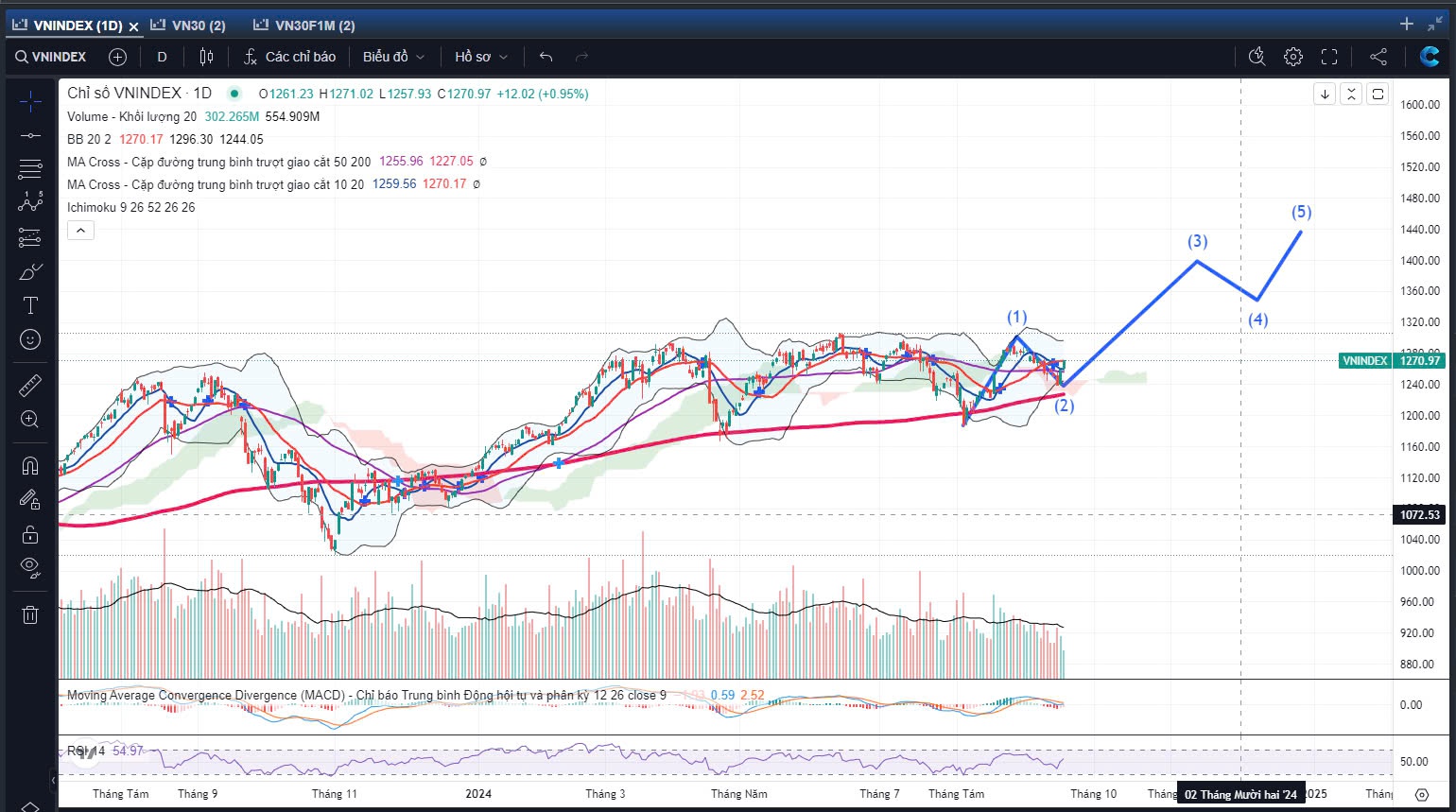Open chart settings gear in toolbar
This screenshot has width=1456, height=812.
1292,57
